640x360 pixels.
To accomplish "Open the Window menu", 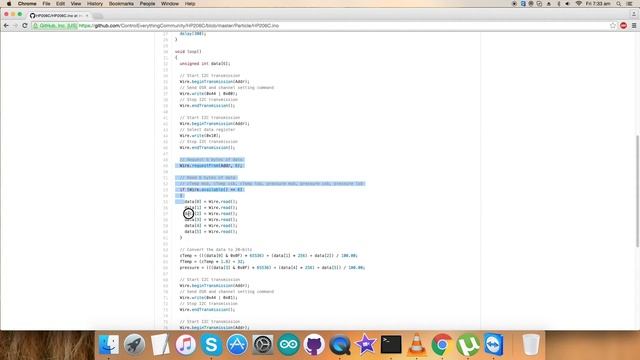I will pyautogui.click(x=170, y=4).
